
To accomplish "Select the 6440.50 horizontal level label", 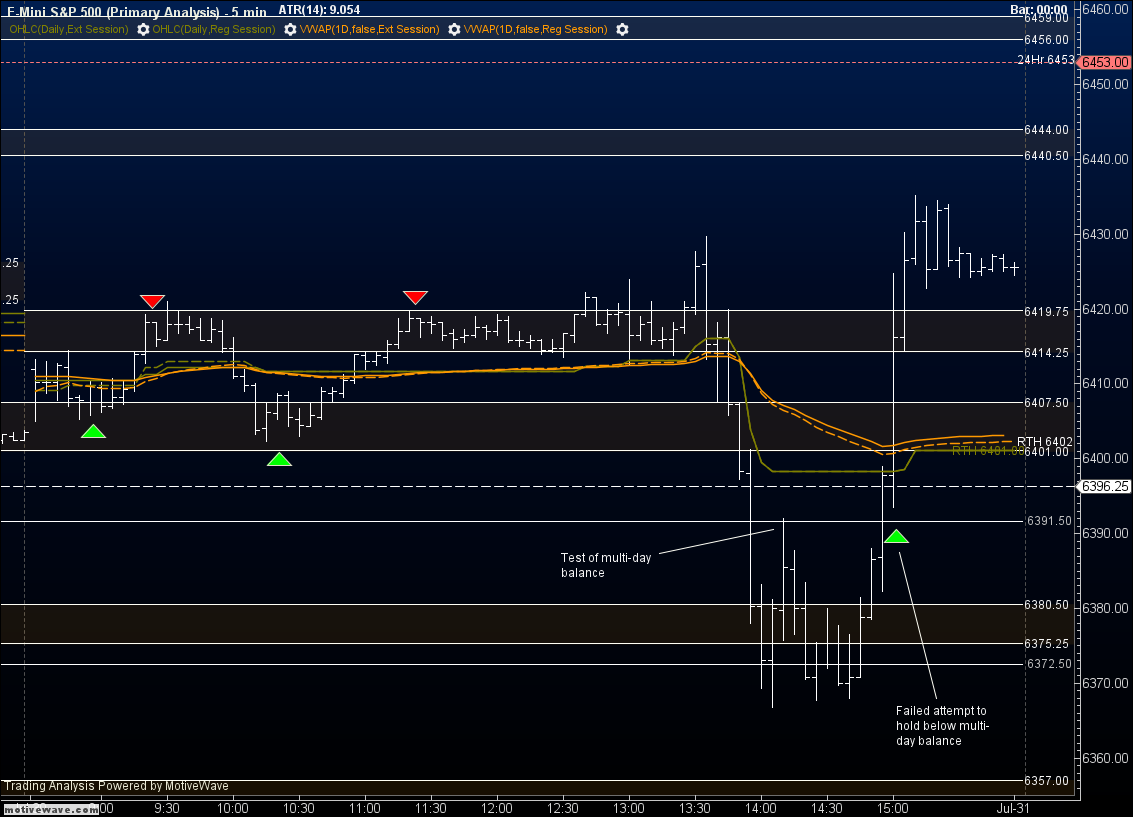I will [1046, 156].
